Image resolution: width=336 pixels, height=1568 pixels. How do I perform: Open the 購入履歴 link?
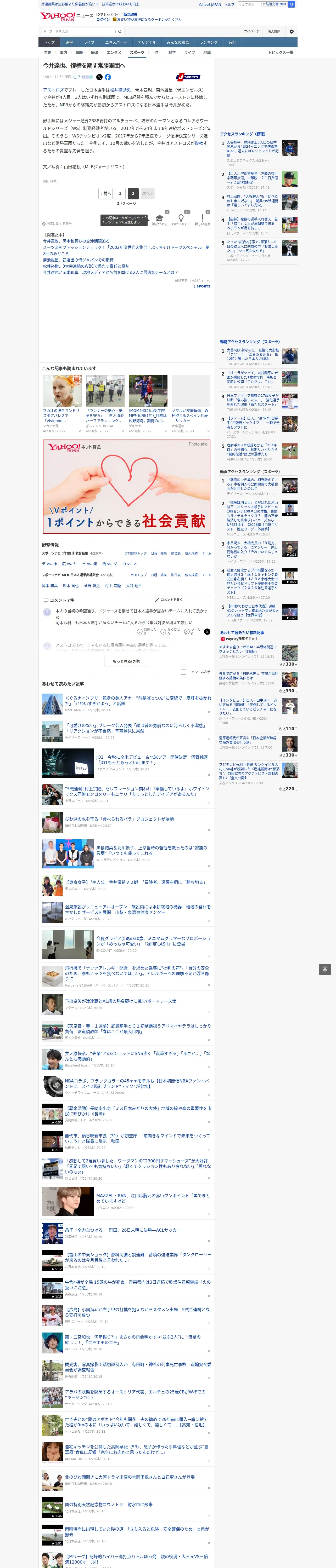pyautogui.click(x=274, y=32)
